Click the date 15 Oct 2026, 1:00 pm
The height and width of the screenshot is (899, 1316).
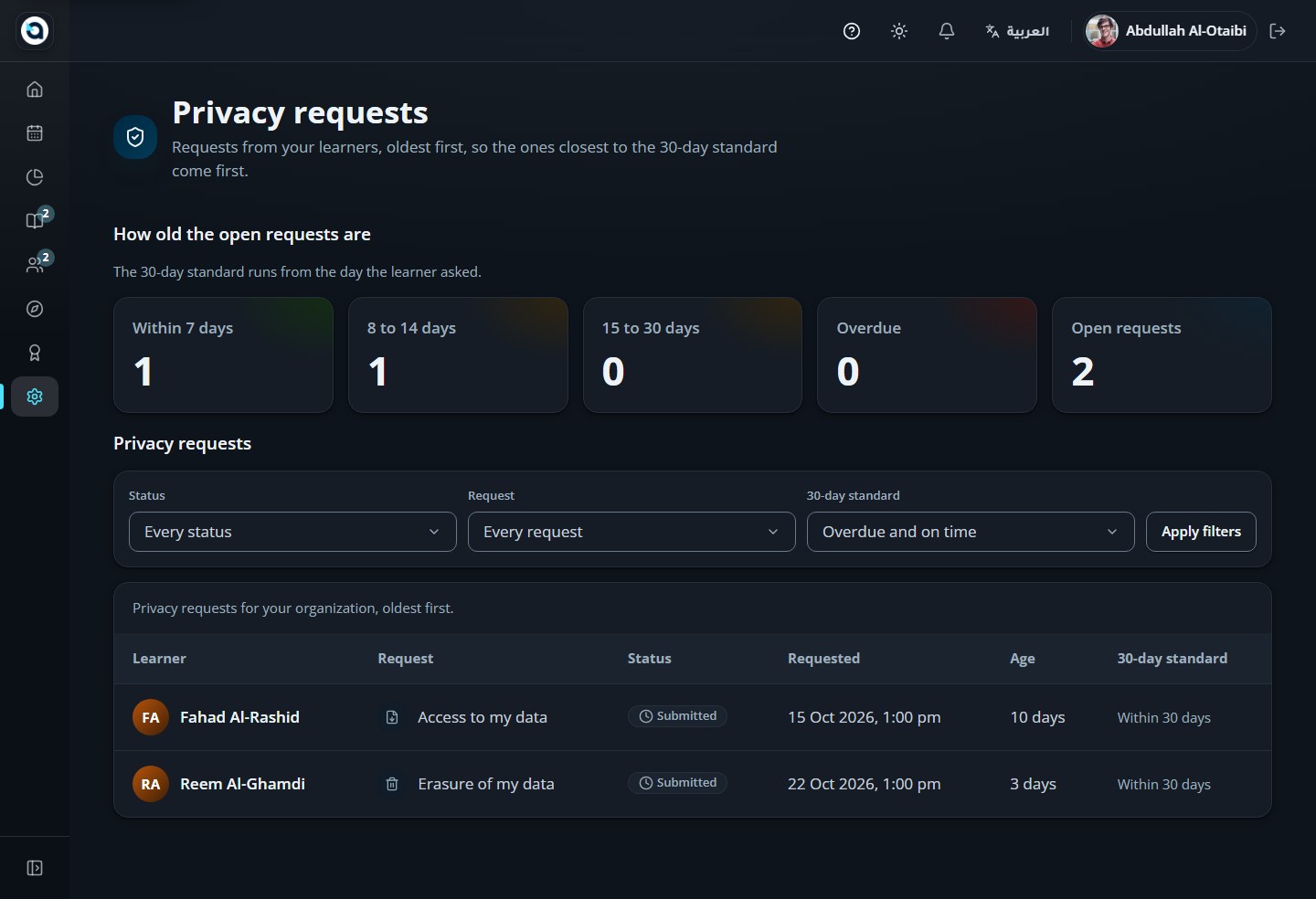tap(865, 717)
